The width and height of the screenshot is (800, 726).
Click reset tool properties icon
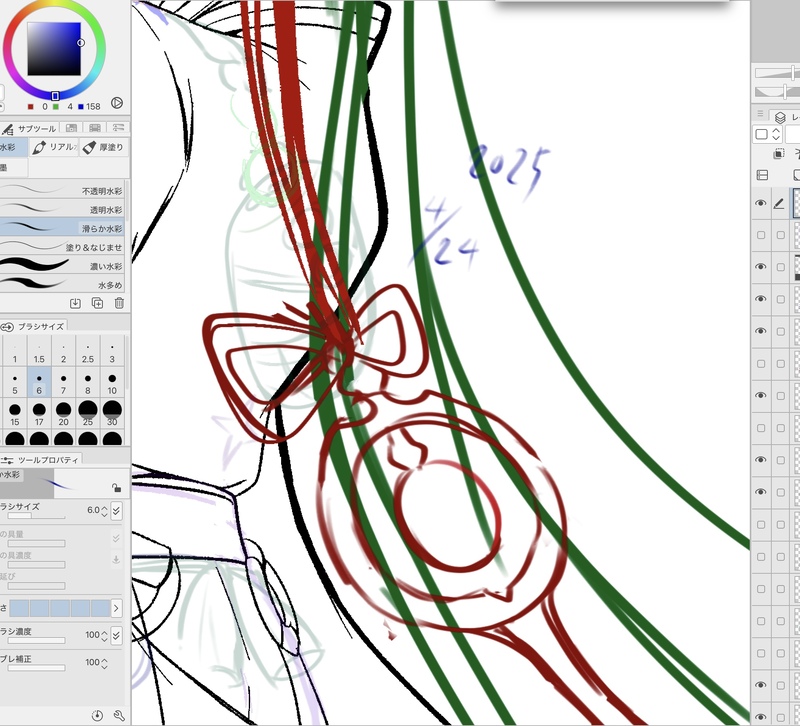coord(97,715)
